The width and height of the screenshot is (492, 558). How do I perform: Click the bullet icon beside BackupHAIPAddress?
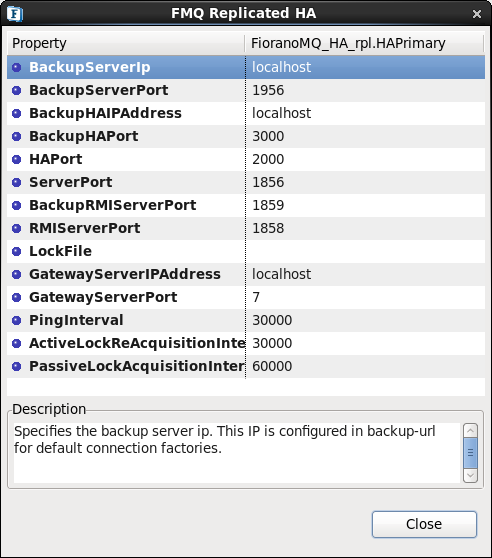pos(16,113)
